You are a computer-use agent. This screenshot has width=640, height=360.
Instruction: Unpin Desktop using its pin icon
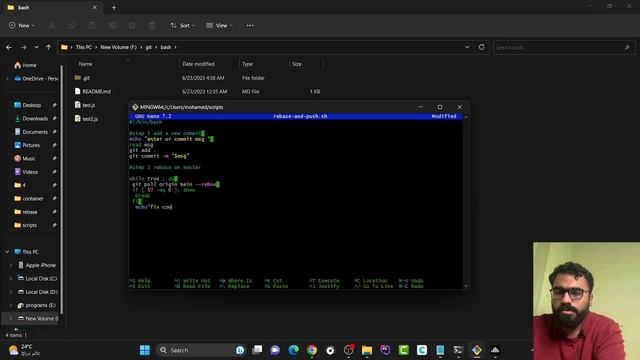click(54, 105)
